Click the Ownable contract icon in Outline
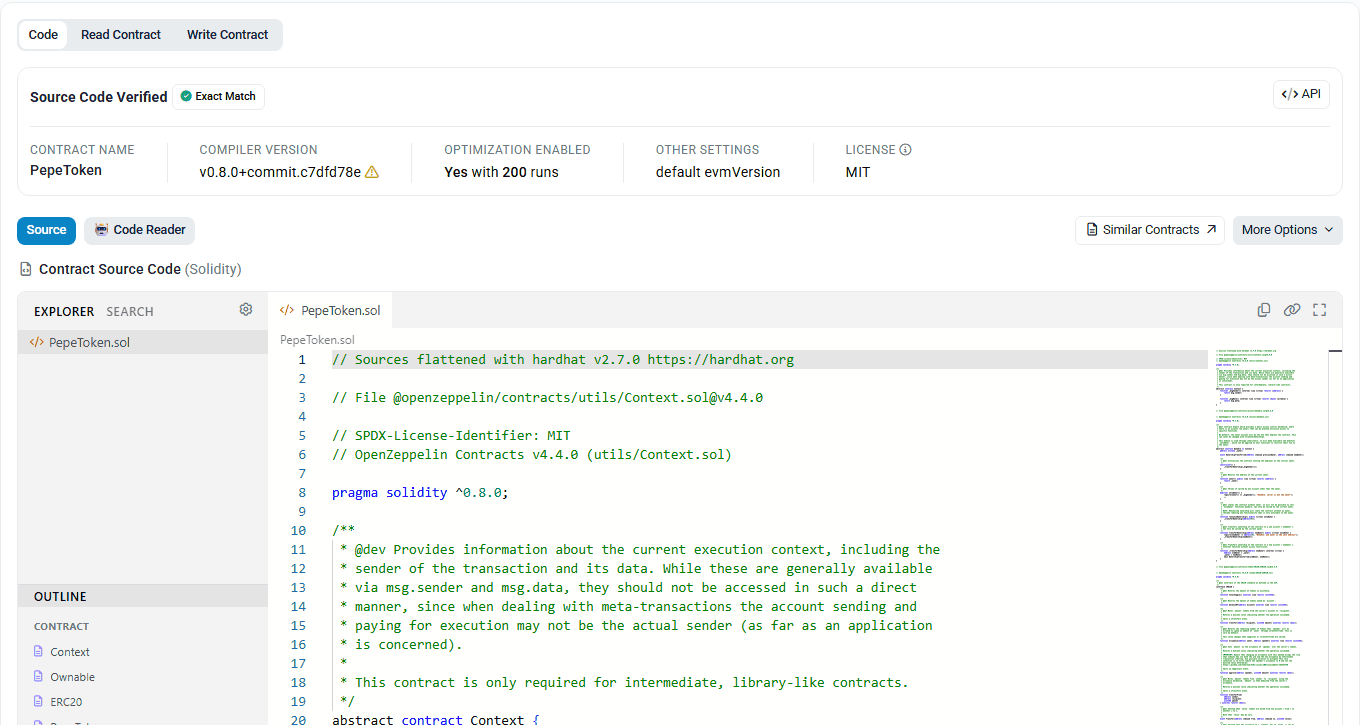This screenshot has width=1360, height=725. click(x=39, y=677)
